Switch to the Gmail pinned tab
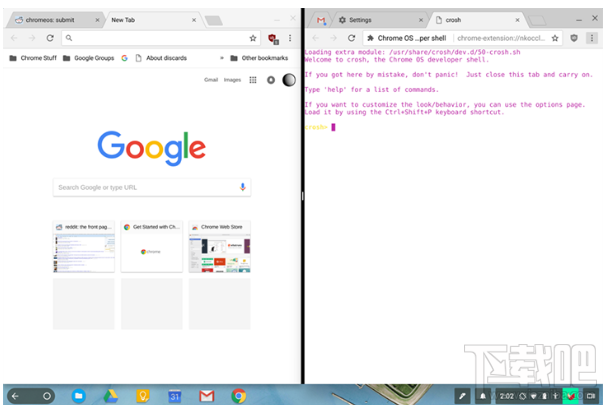The width and height of the screenshot is (604, 405). pos(321,20)
